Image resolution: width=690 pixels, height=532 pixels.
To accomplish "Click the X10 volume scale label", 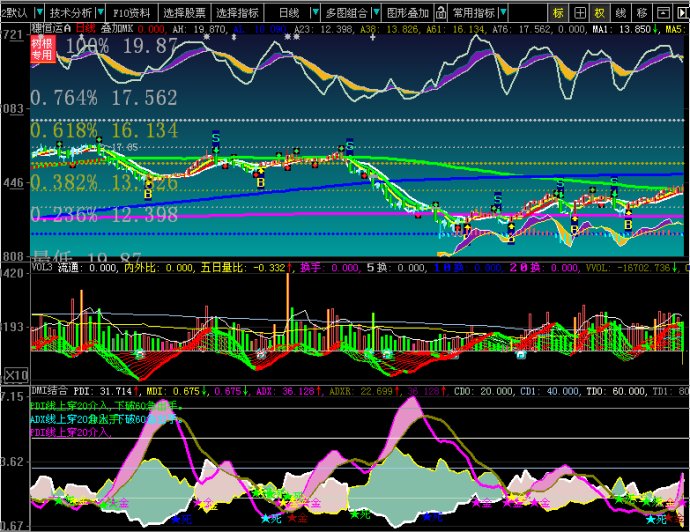I will point(16,375).
